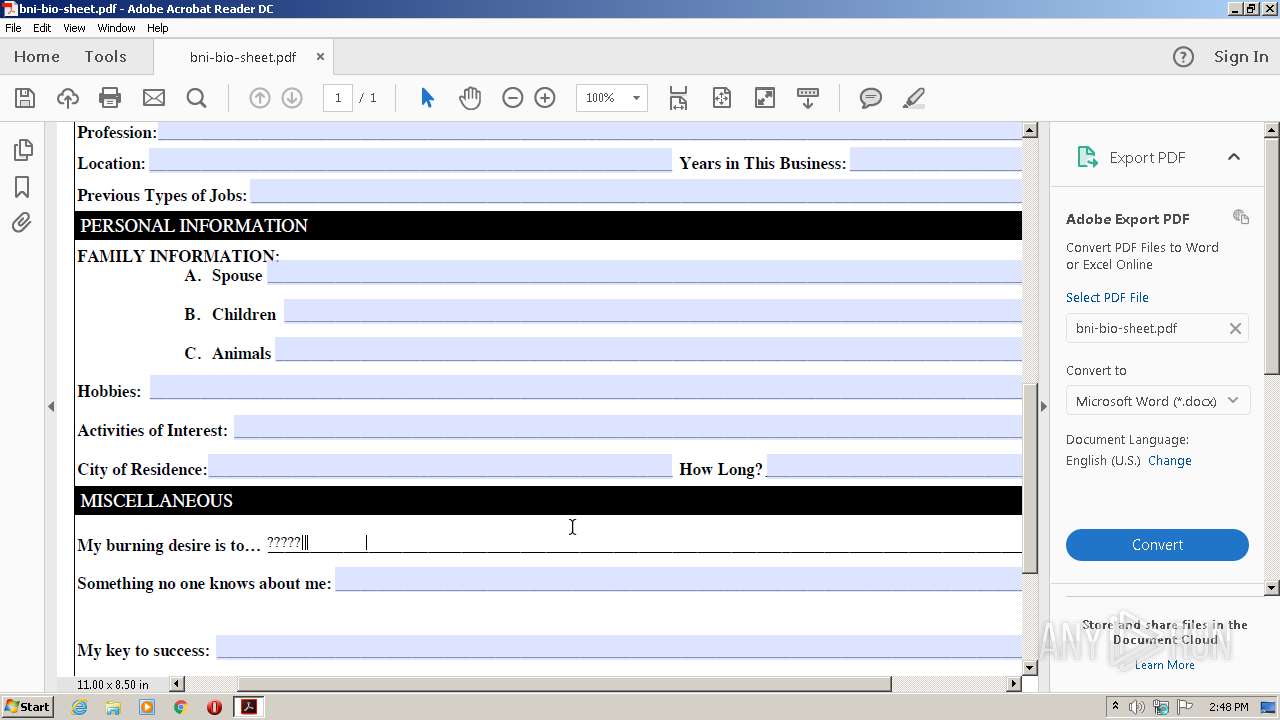Click the Select PDF File link

pos(1107,297)
